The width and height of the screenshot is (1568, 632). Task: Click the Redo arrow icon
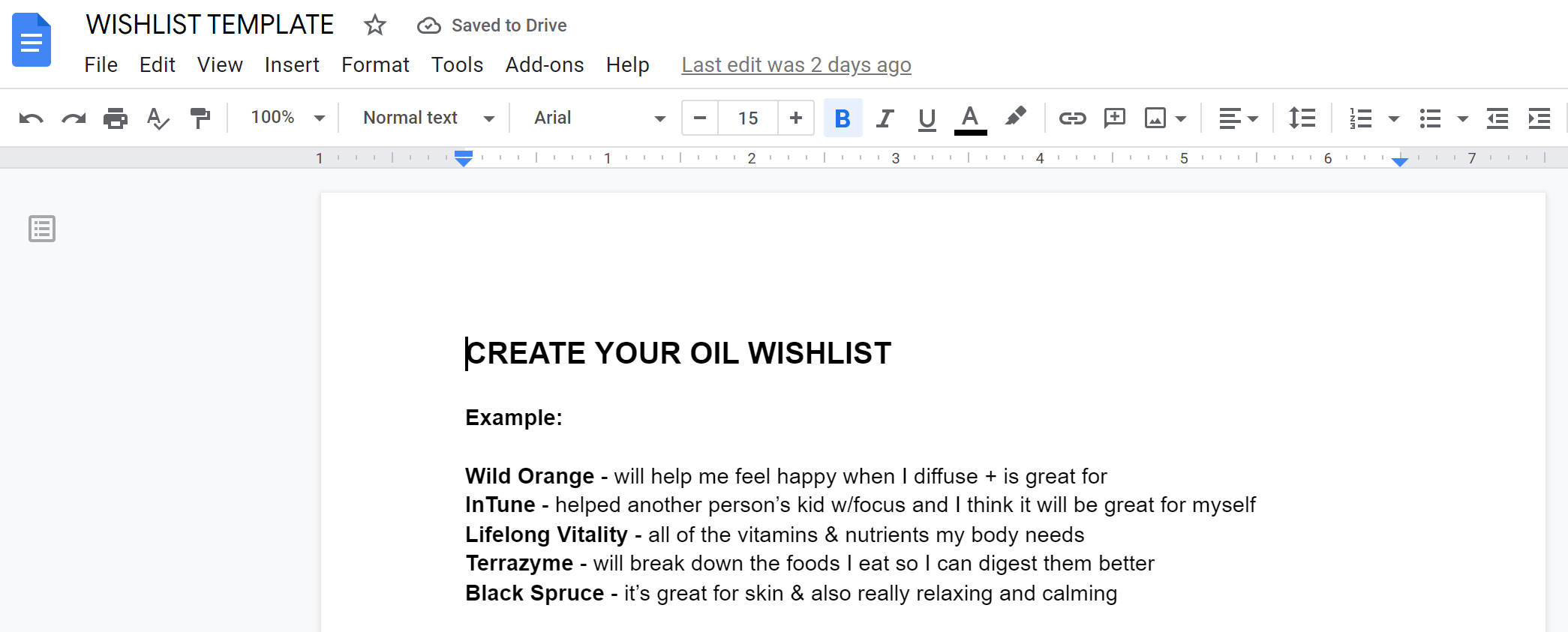(x=74, y=118)
